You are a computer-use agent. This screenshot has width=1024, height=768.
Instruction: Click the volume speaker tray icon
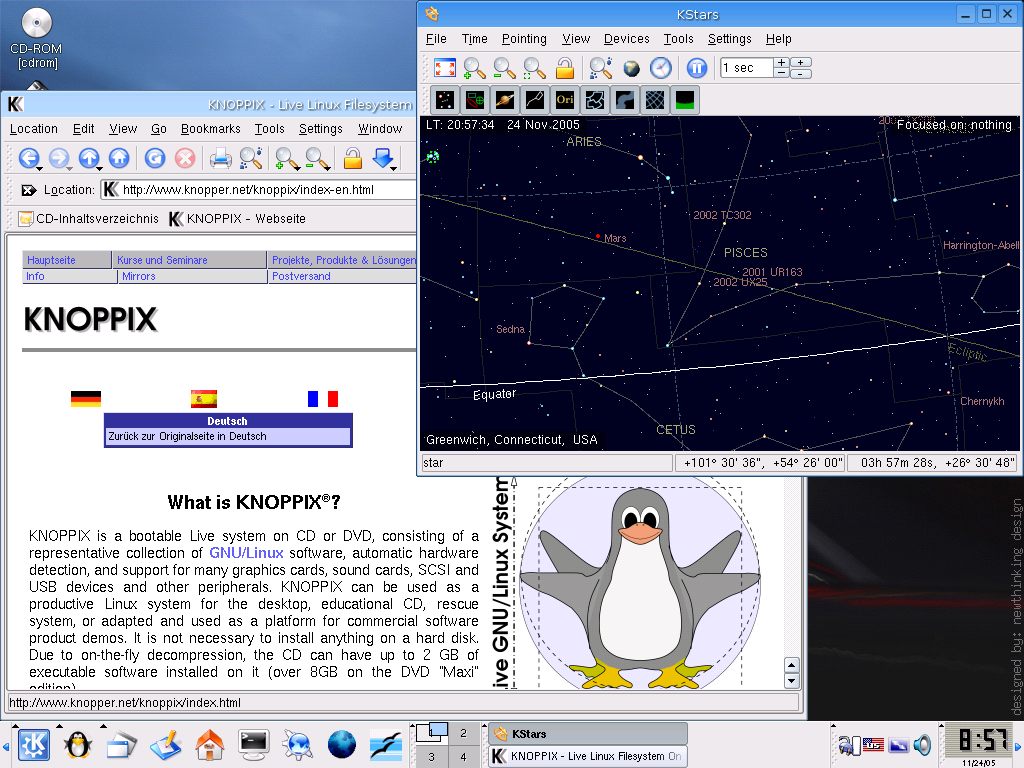(922, 744)
